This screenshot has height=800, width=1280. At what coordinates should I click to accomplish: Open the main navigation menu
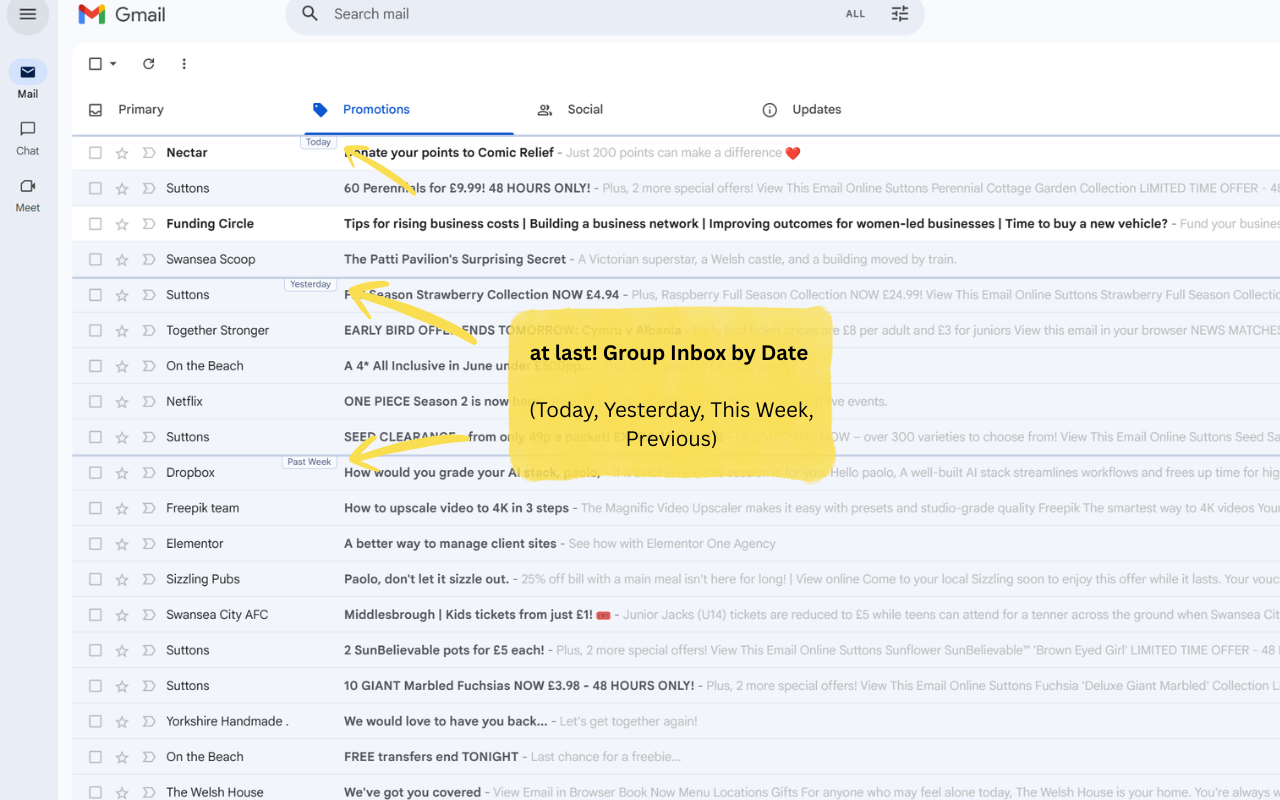(27, 15)
